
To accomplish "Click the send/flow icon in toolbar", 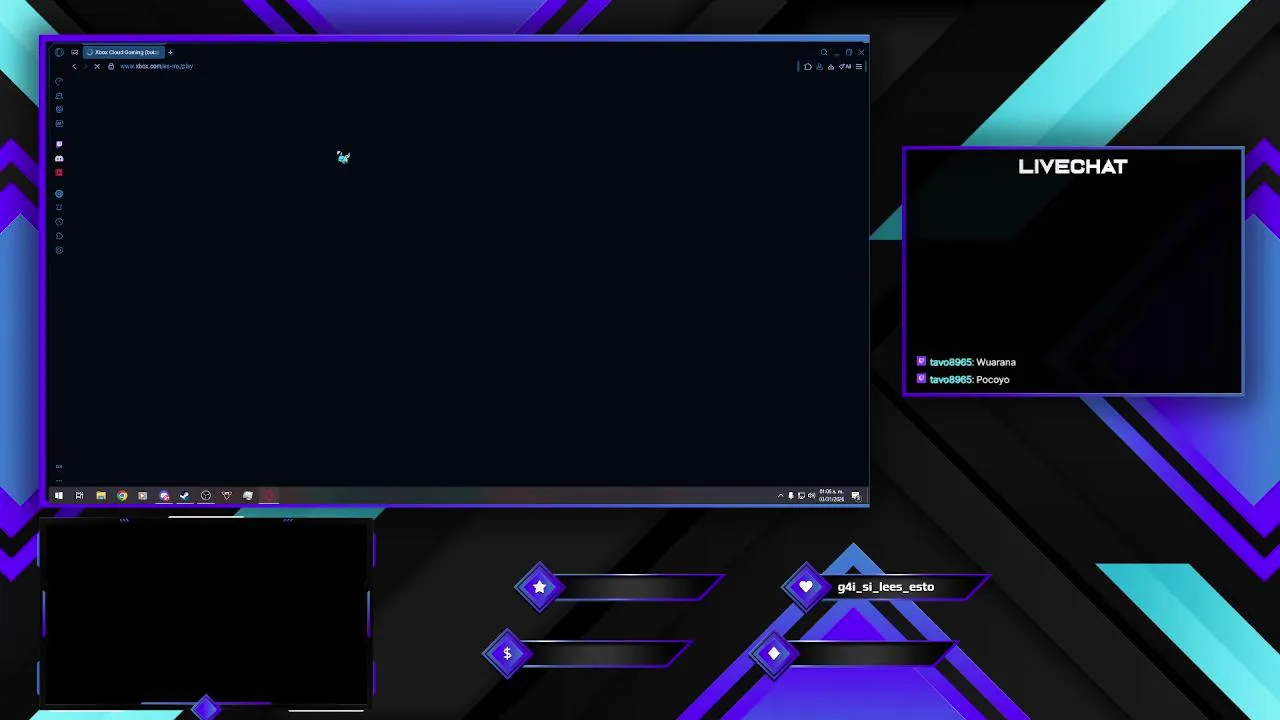I will coord(845,67).
